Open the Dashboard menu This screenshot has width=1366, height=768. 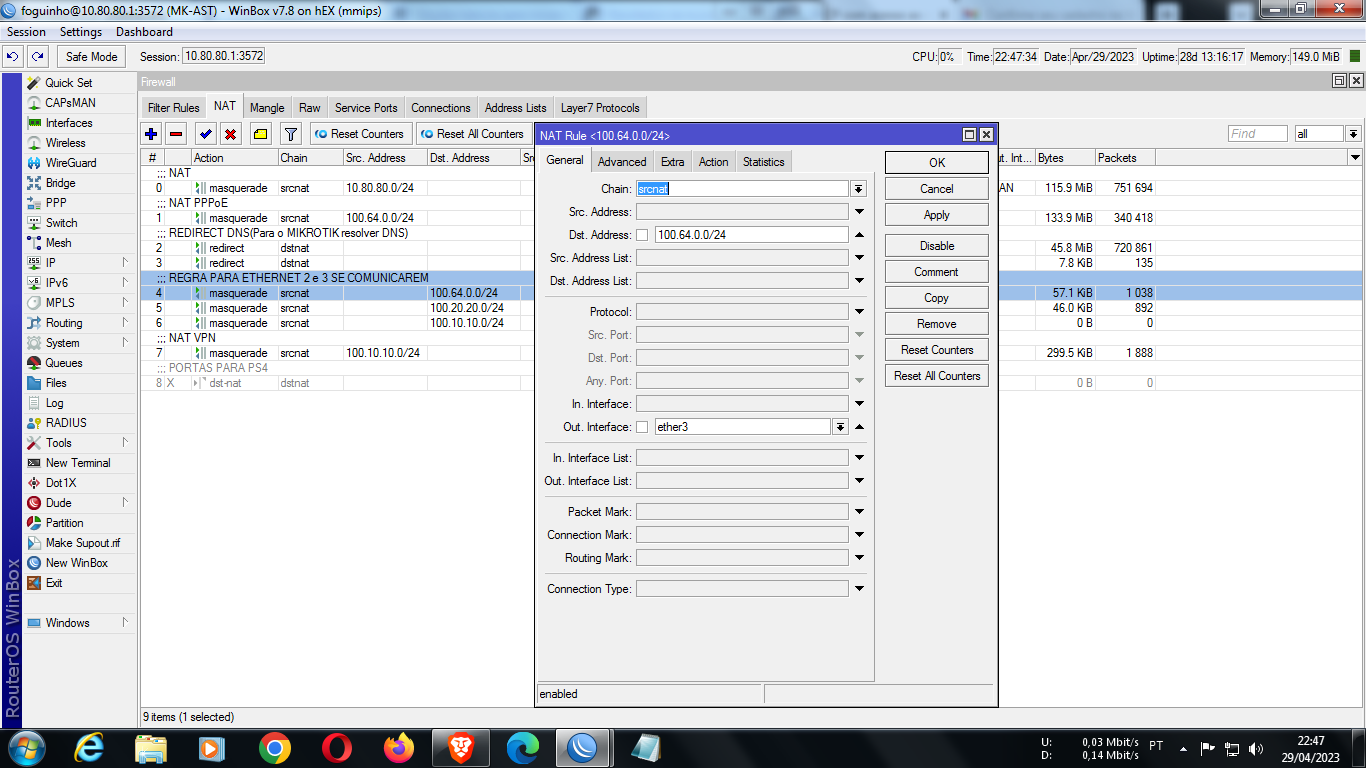tap(144, 32)
